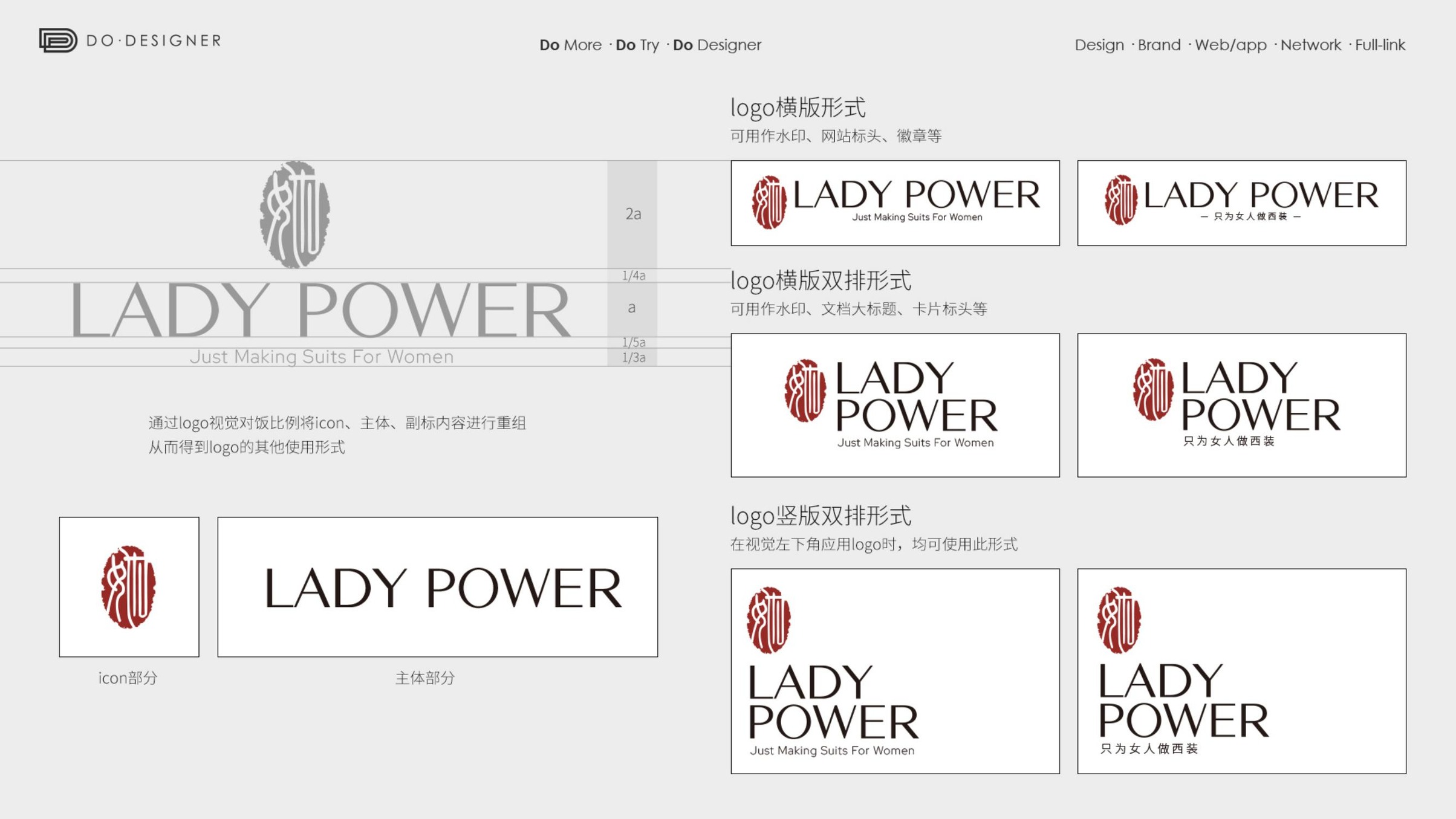Click the DO·DESIGNER logo icon

58,40
